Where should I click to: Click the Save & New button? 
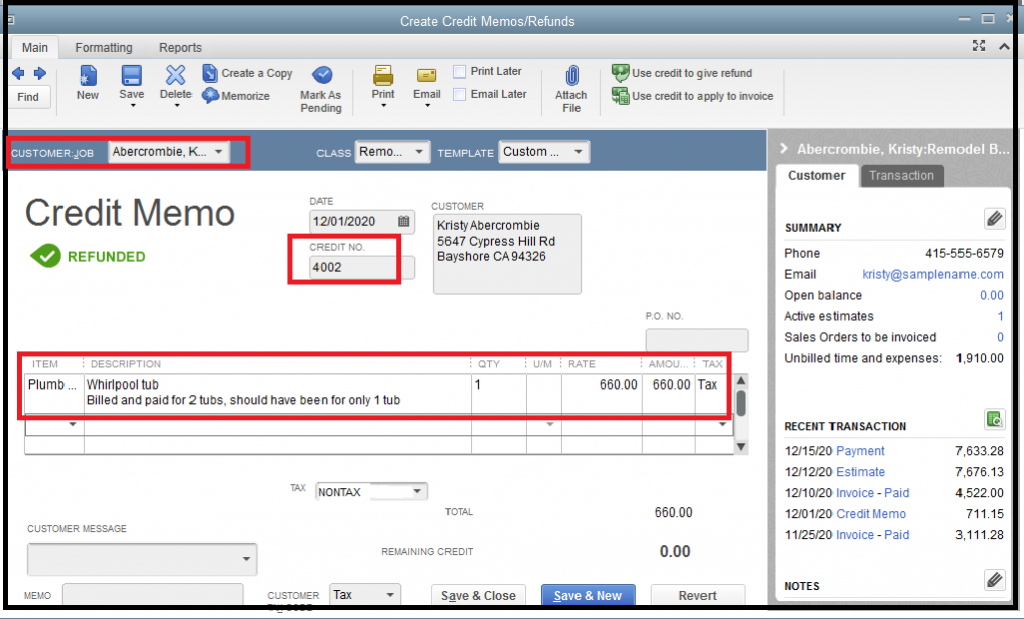point(588,595)
